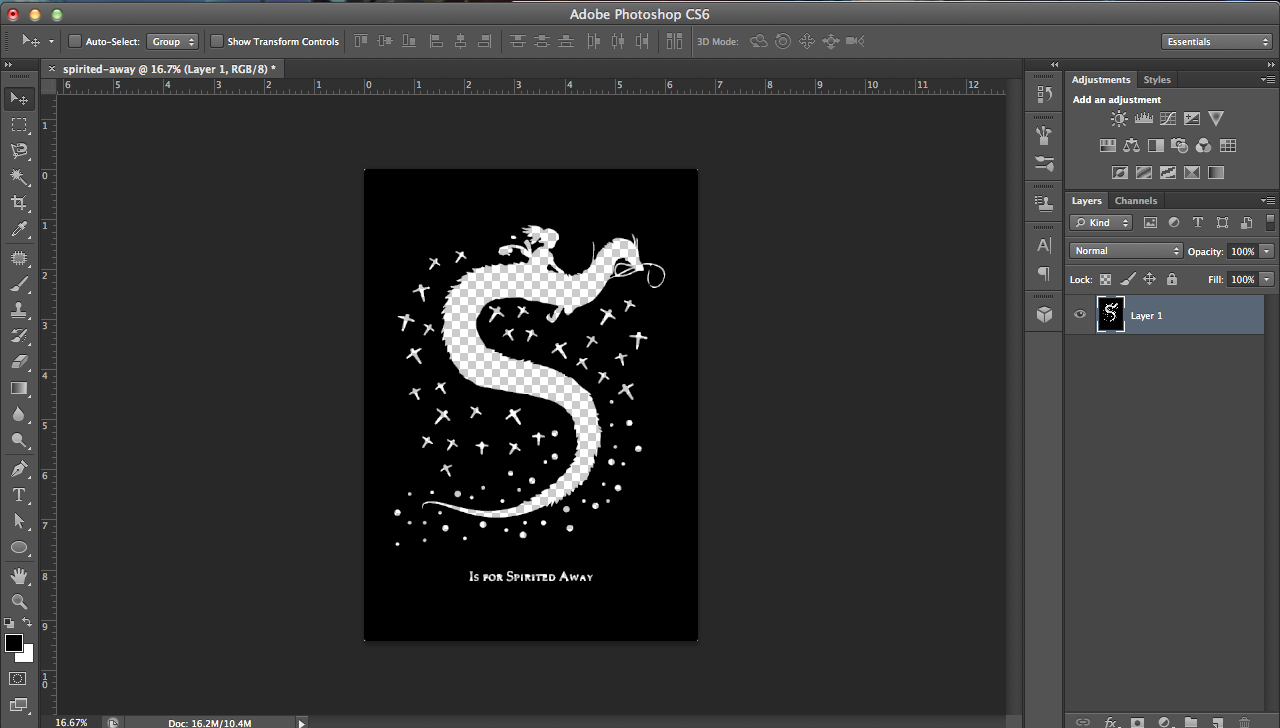Select the Brush tool
Image resolution: width=1280 pixels, height=728 pixels.
(x=19, y=284)
